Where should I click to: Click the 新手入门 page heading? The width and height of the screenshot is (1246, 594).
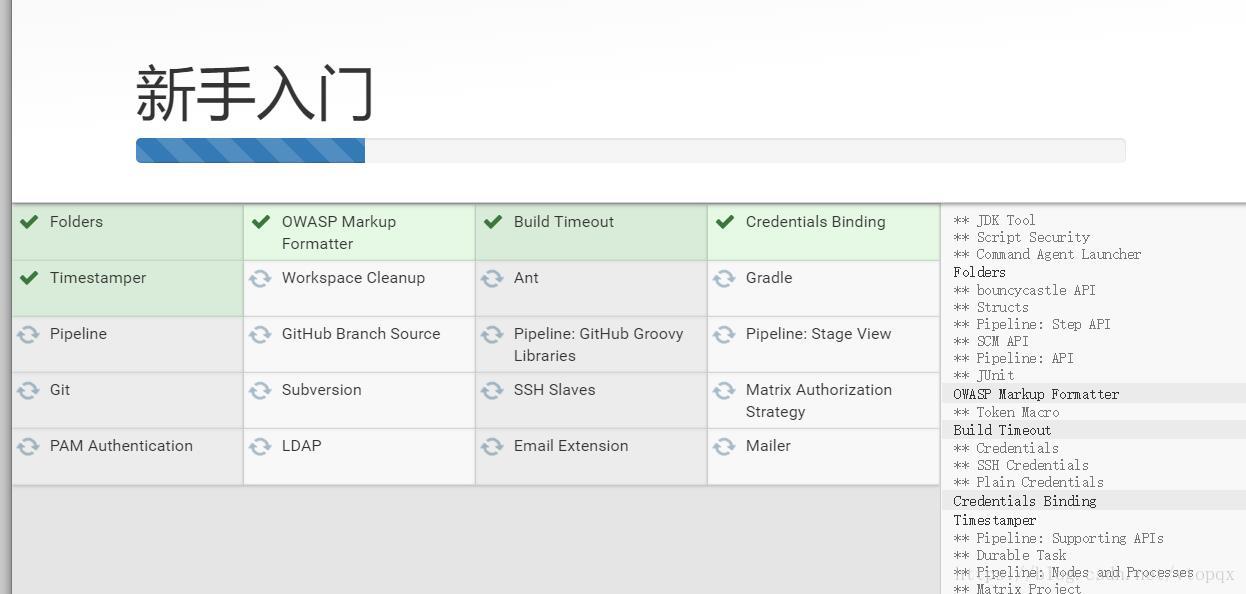pyautogui.click(x=254, y=94)
